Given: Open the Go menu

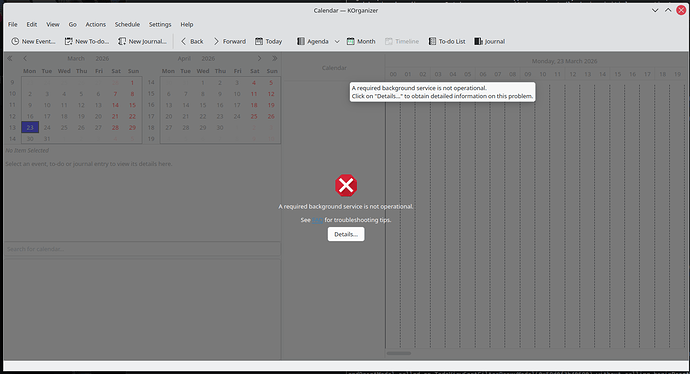Looking at the screenshot, I should (x=73, y=24).
